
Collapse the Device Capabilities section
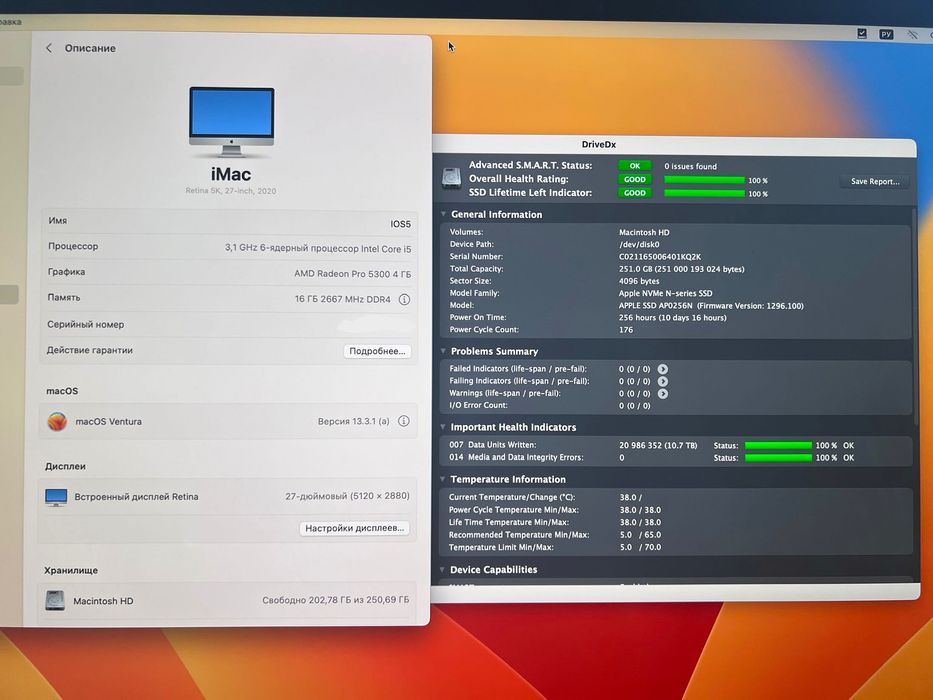443,569
